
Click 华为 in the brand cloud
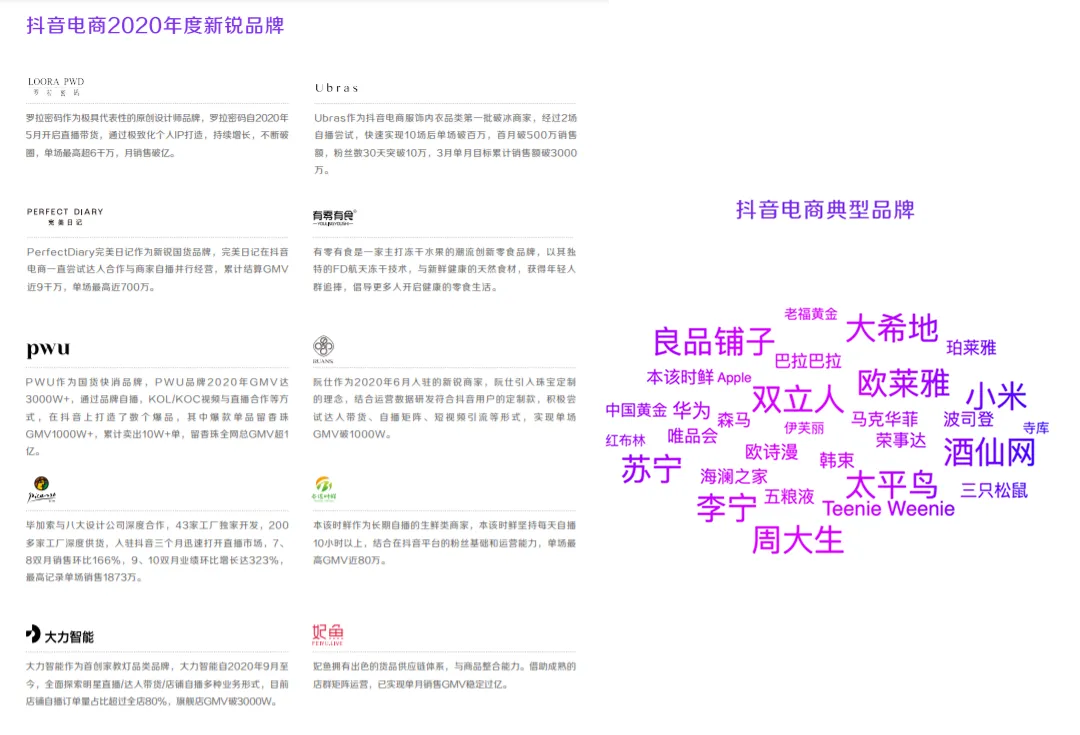692,411
